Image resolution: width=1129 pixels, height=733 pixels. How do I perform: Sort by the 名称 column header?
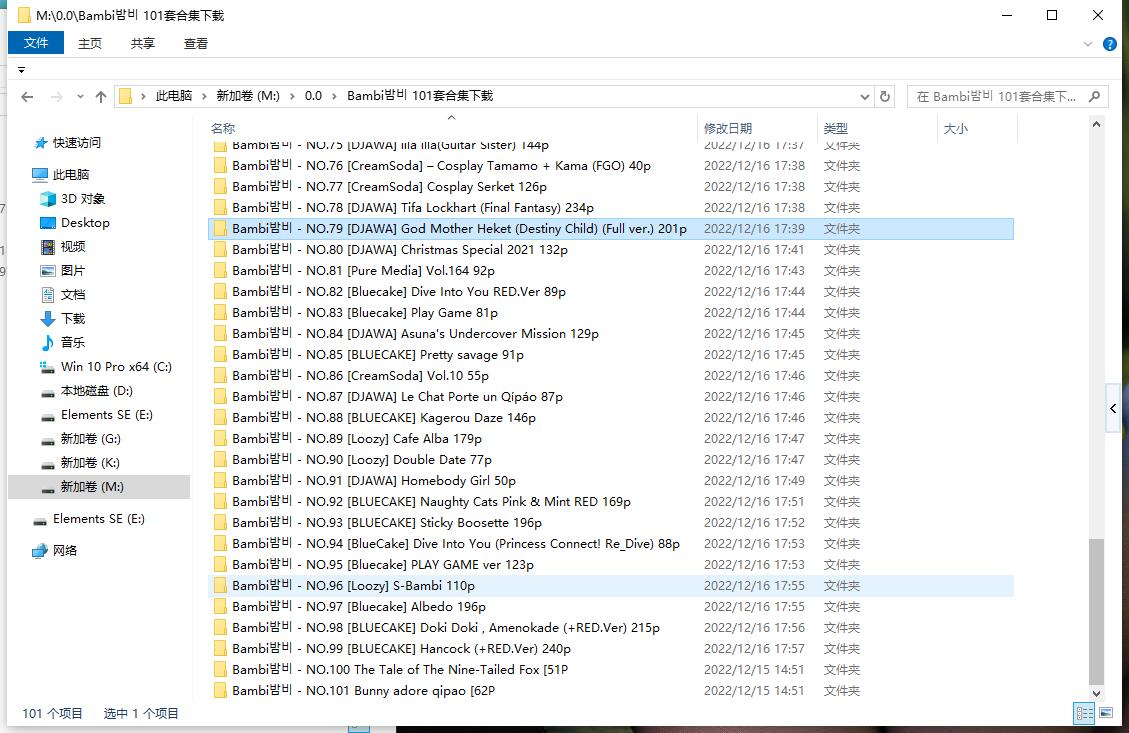tap(223, 128)
